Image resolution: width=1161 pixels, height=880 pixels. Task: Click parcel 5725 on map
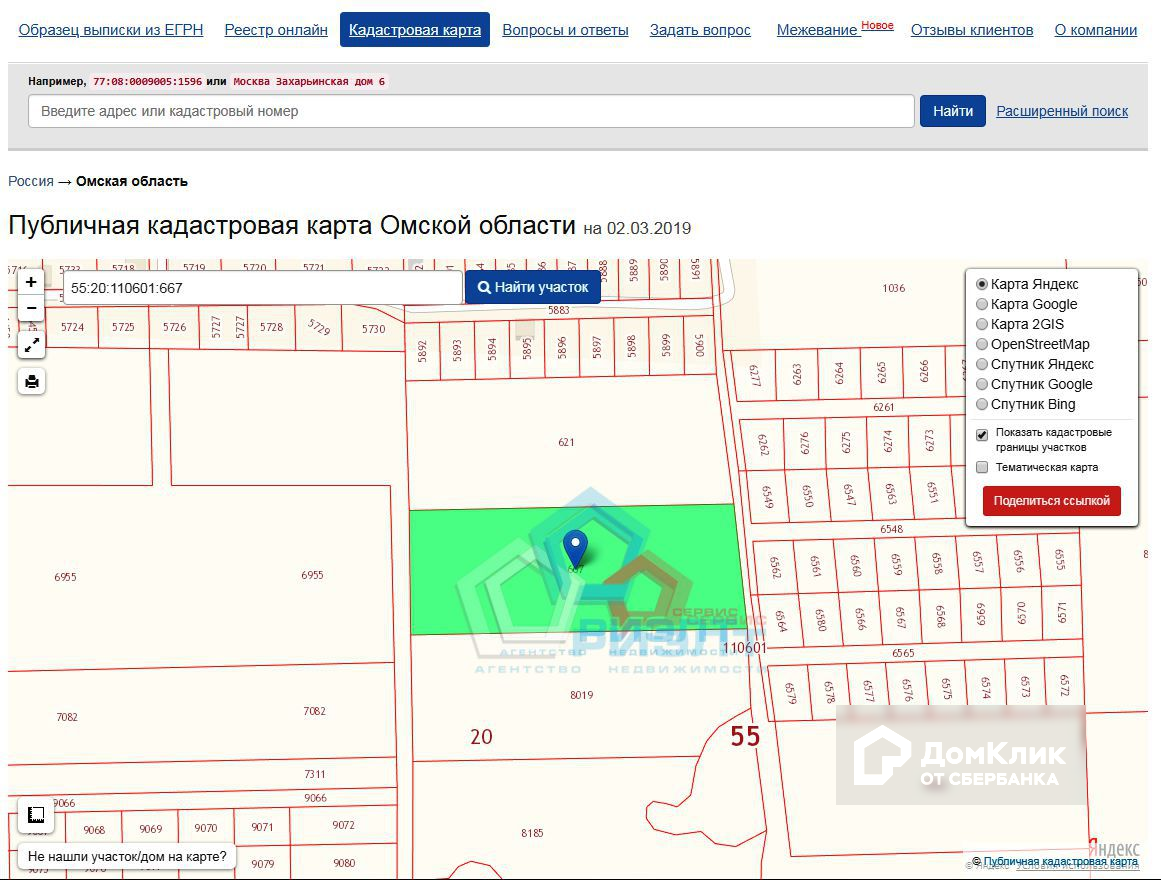click(x=123, y=327)
